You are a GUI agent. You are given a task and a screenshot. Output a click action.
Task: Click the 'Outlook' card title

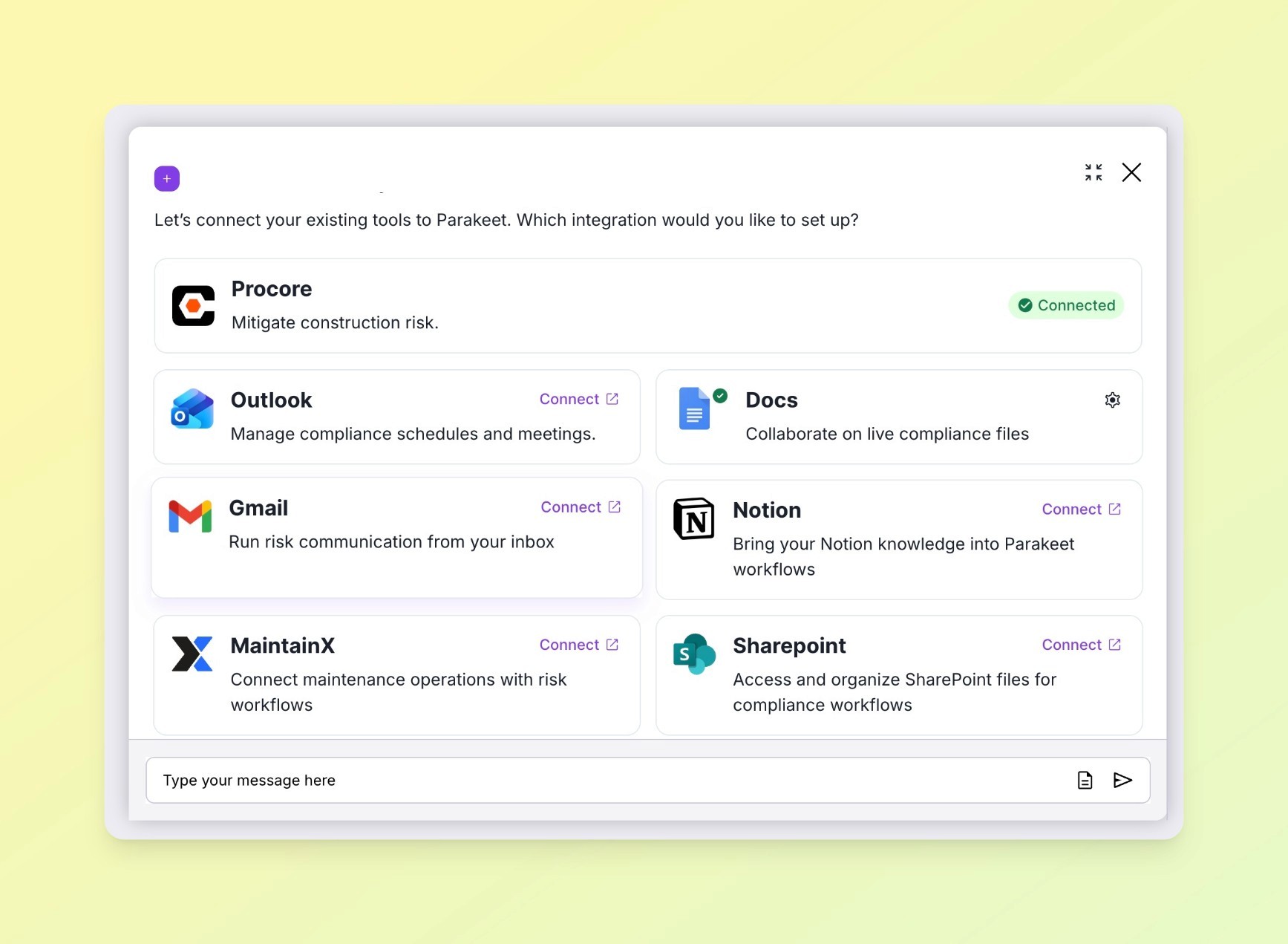(271, 400)
